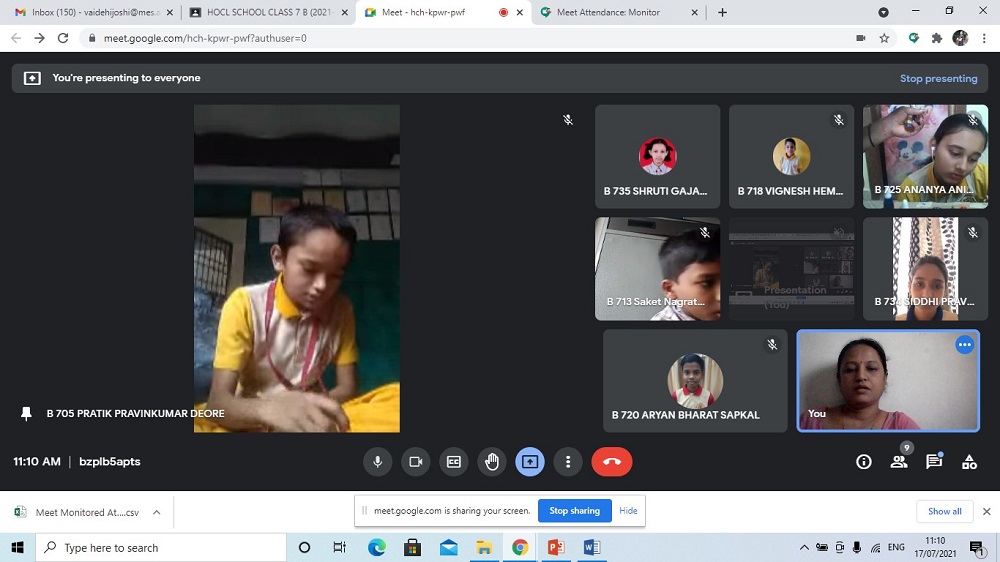Toggle closed captions button
The width and height of the screenshot is (1000, 562).
tap(453, 462)
